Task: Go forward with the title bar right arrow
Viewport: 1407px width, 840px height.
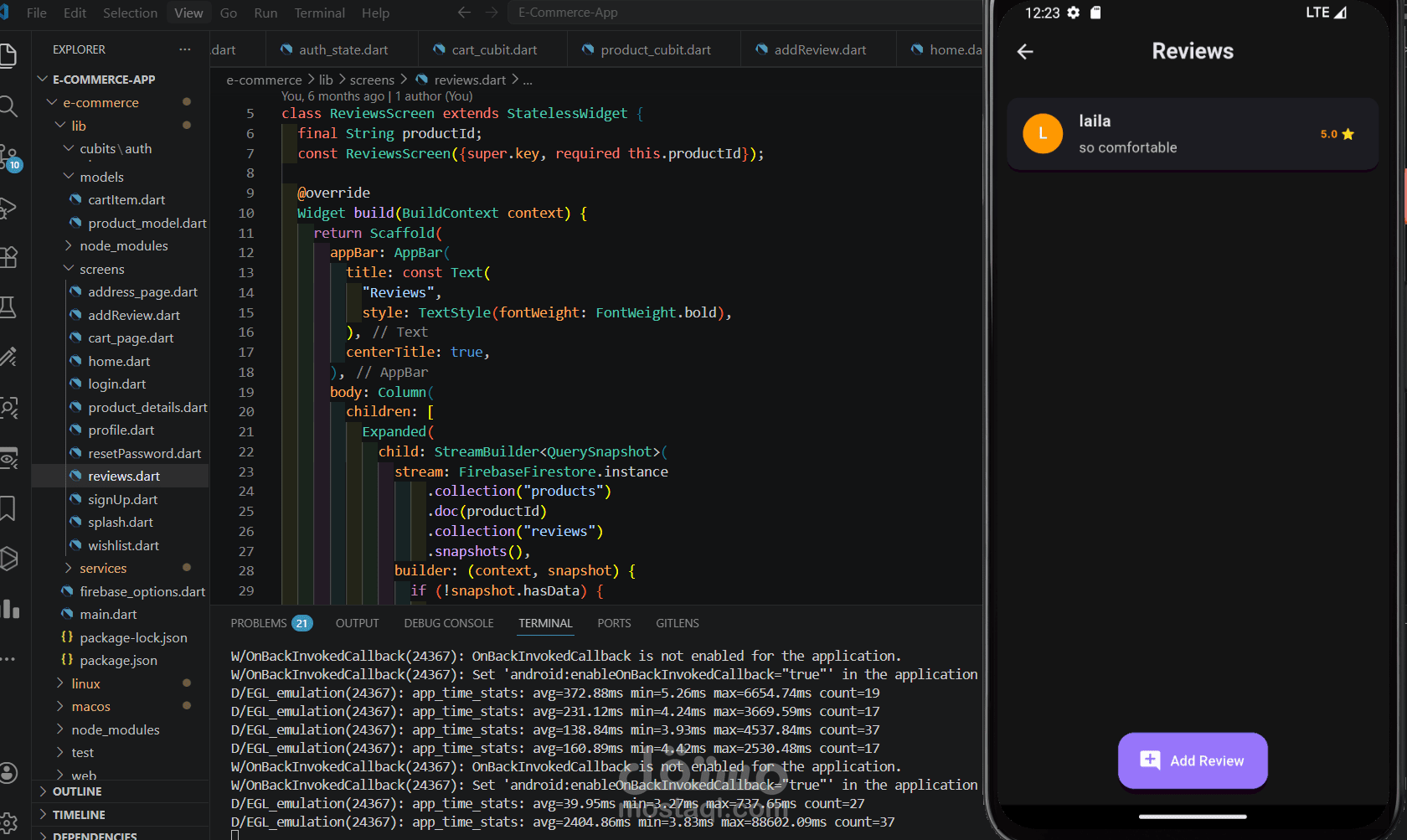Action: (x=492, y=13)
